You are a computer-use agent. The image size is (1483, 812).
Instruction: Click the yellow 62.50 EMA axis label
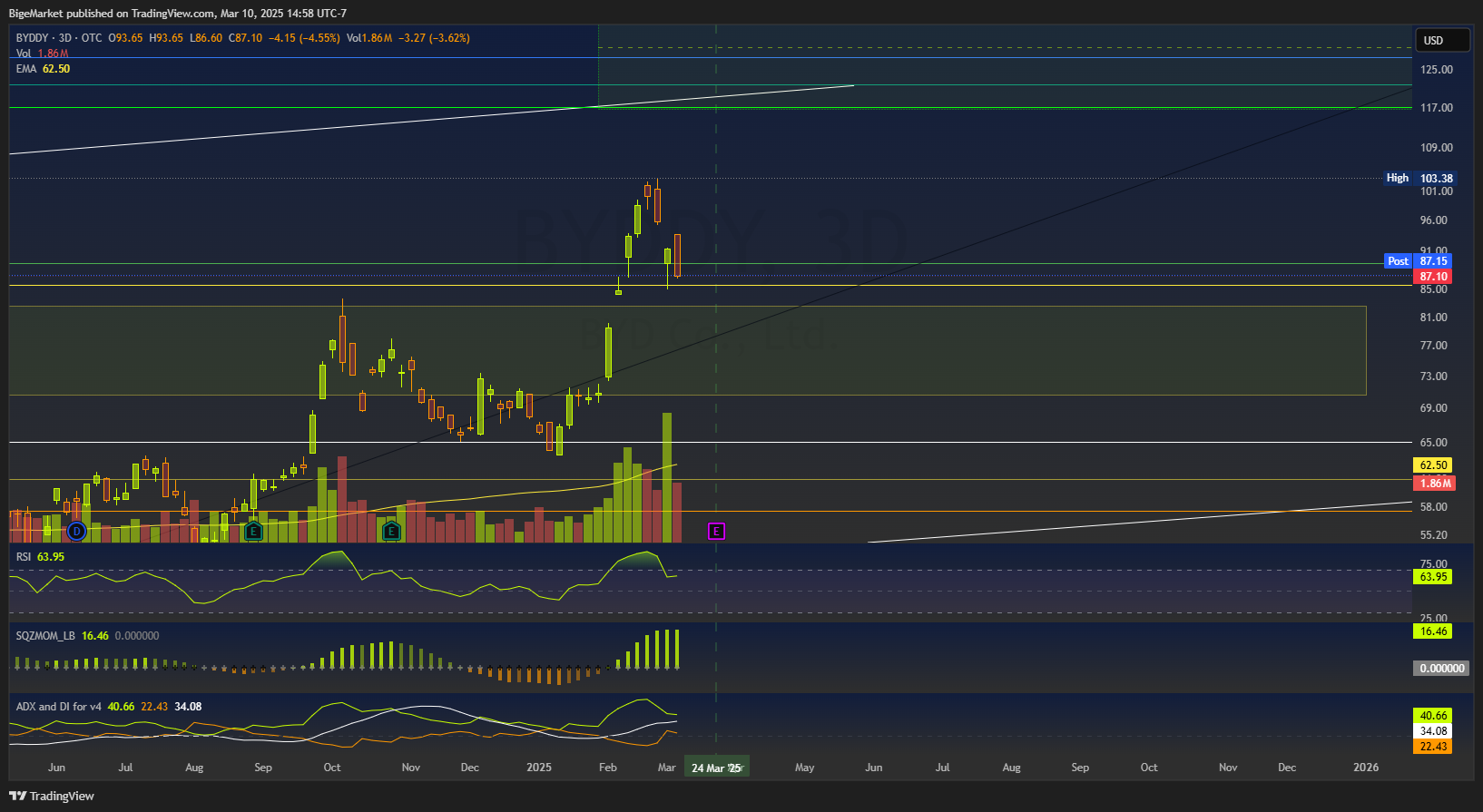click(1433, 465)
